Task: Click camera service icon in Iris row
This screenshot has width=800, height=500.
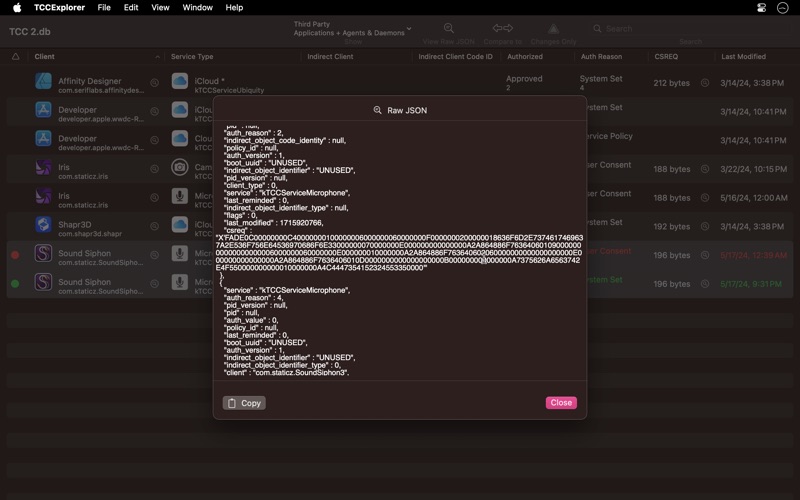Action: [x=180, y=167]
